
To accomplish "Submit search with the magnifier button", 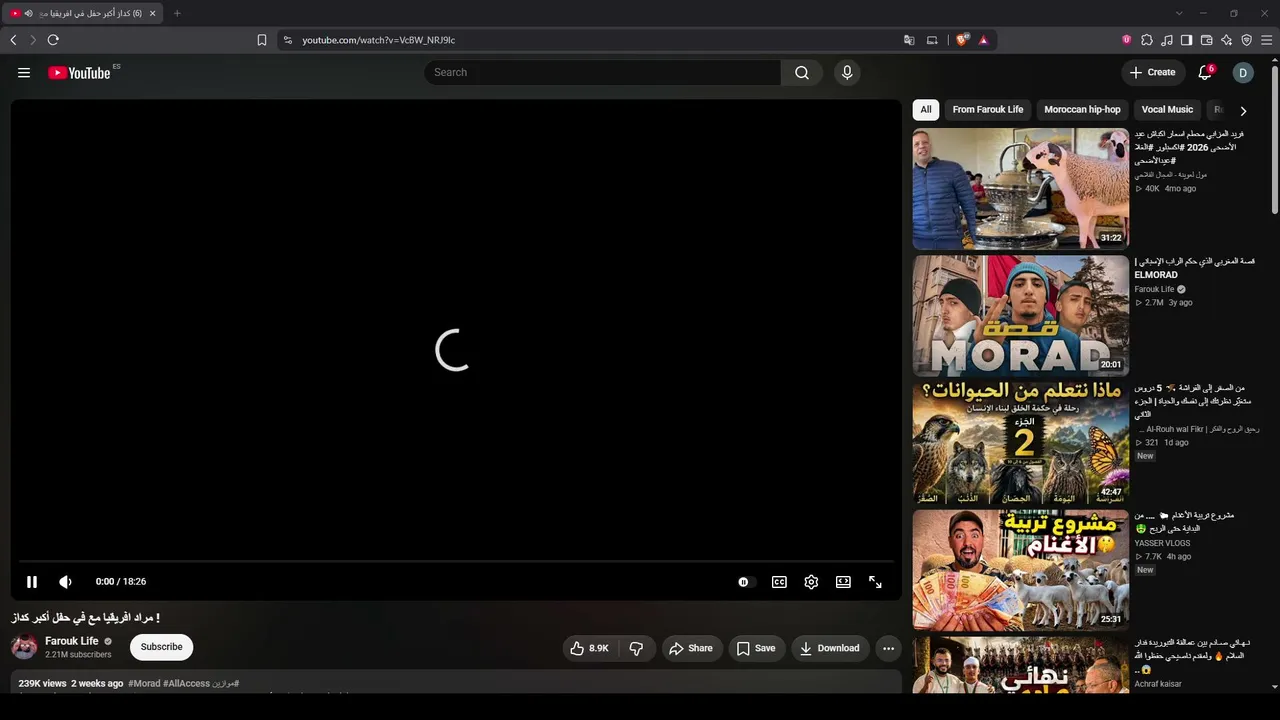I will [802, 72].
